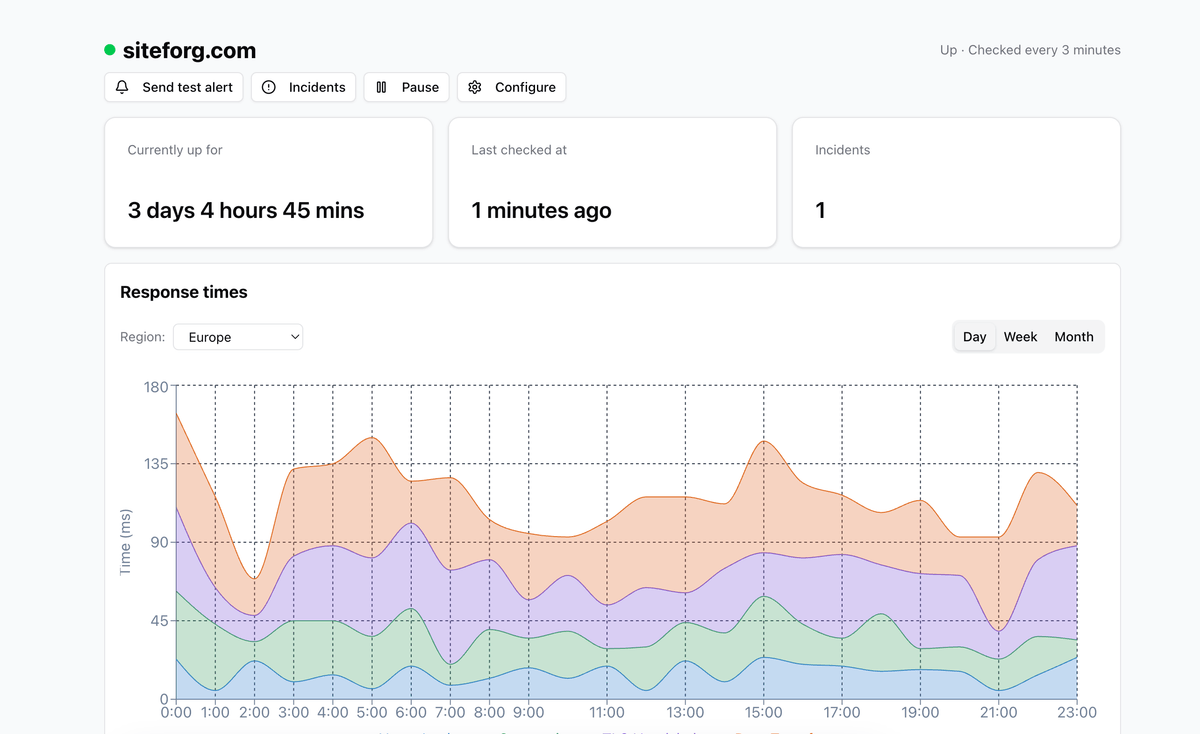Click the 15:00 label on the time axis
The width and height of the screenshot is (1200, 734).
coord(763,713)
